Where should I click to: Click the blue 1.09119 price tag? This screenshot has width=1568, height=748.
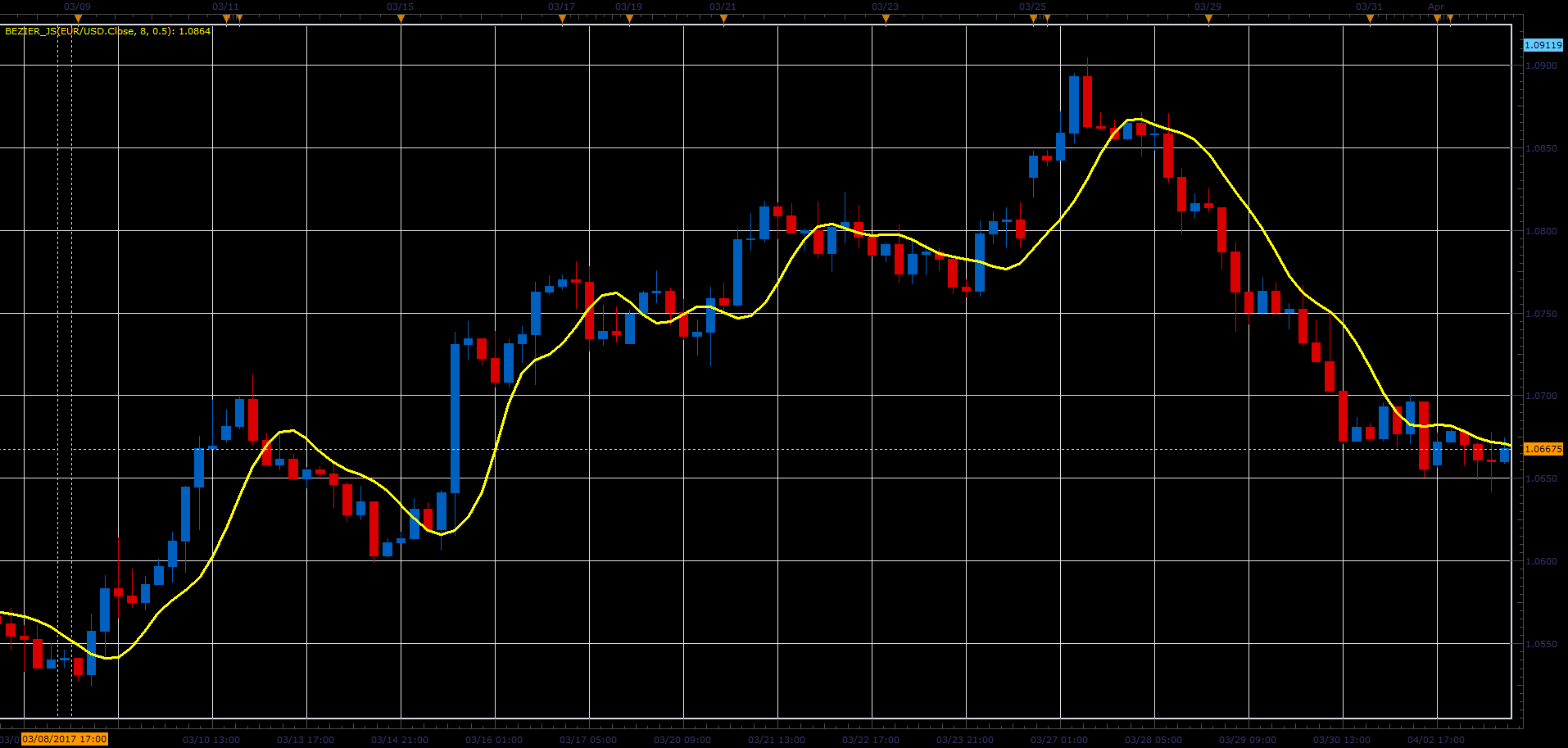click(x=1543, y=46)
